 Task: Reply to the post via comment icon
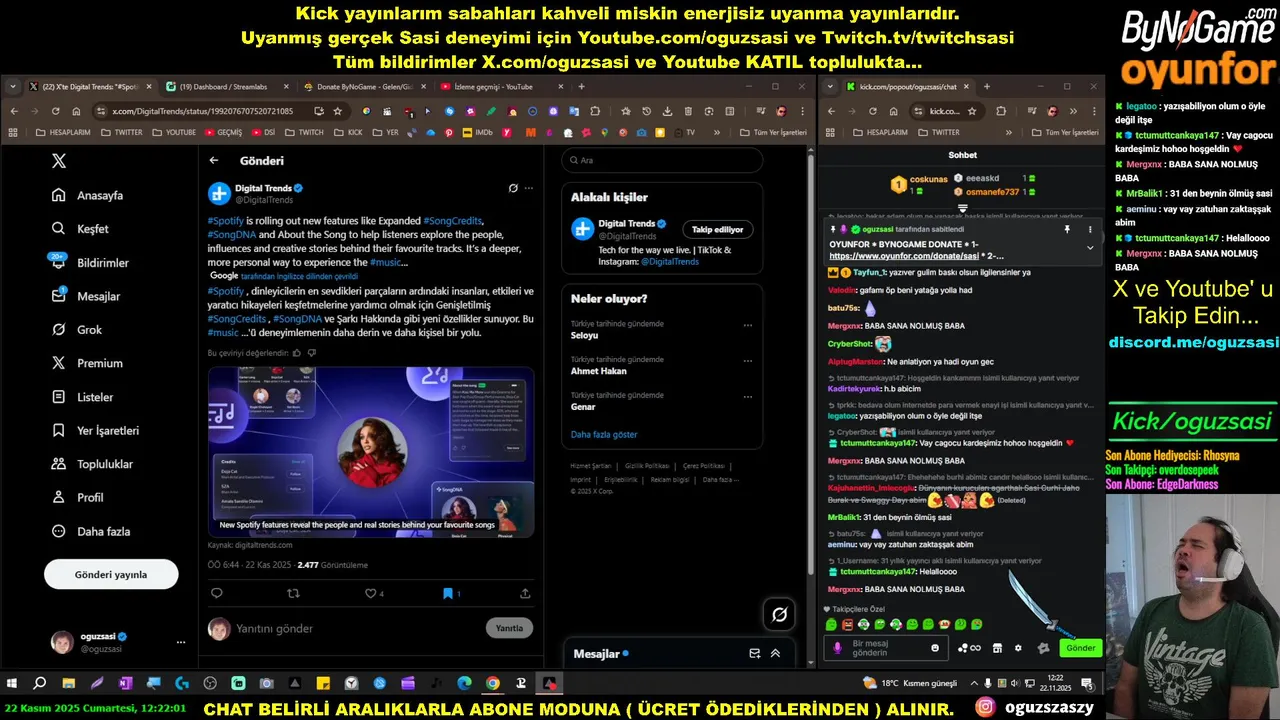pyautogui.click(x=216, y=593)
